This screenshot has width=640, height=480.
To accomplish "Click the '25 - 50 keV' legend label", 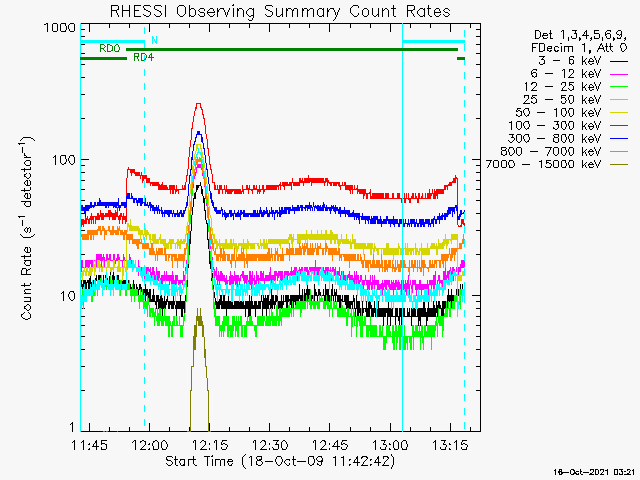I will [562, 100].
